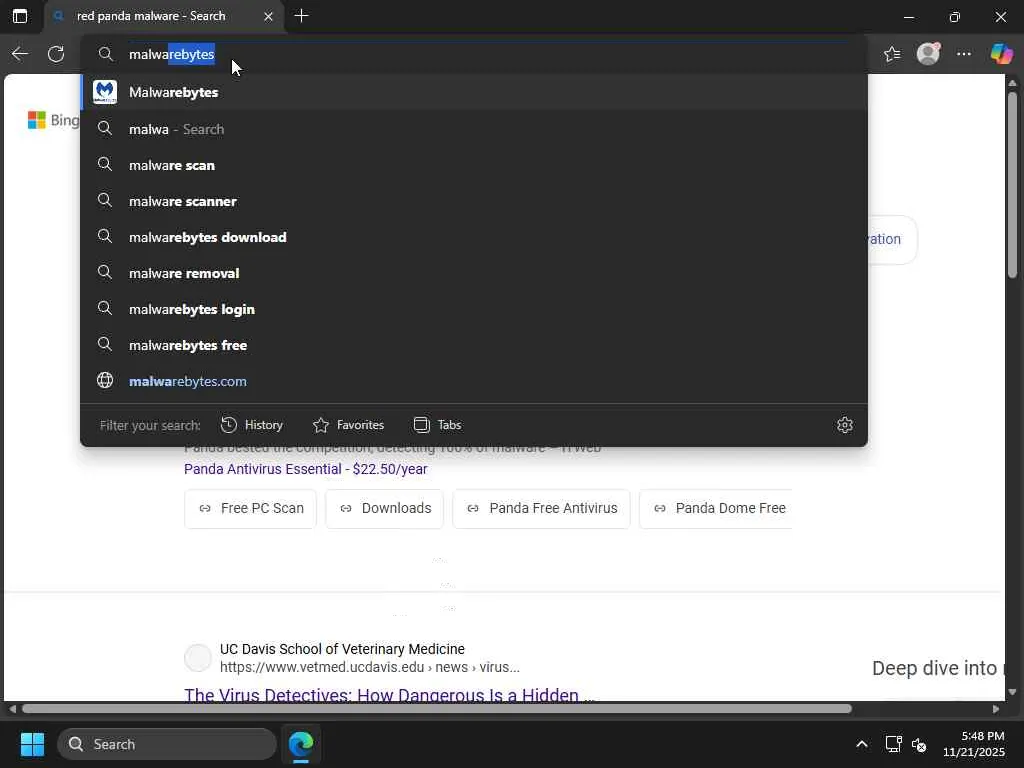Click the Free PC Scan button
1024x768 pixels.
point(251,508)
